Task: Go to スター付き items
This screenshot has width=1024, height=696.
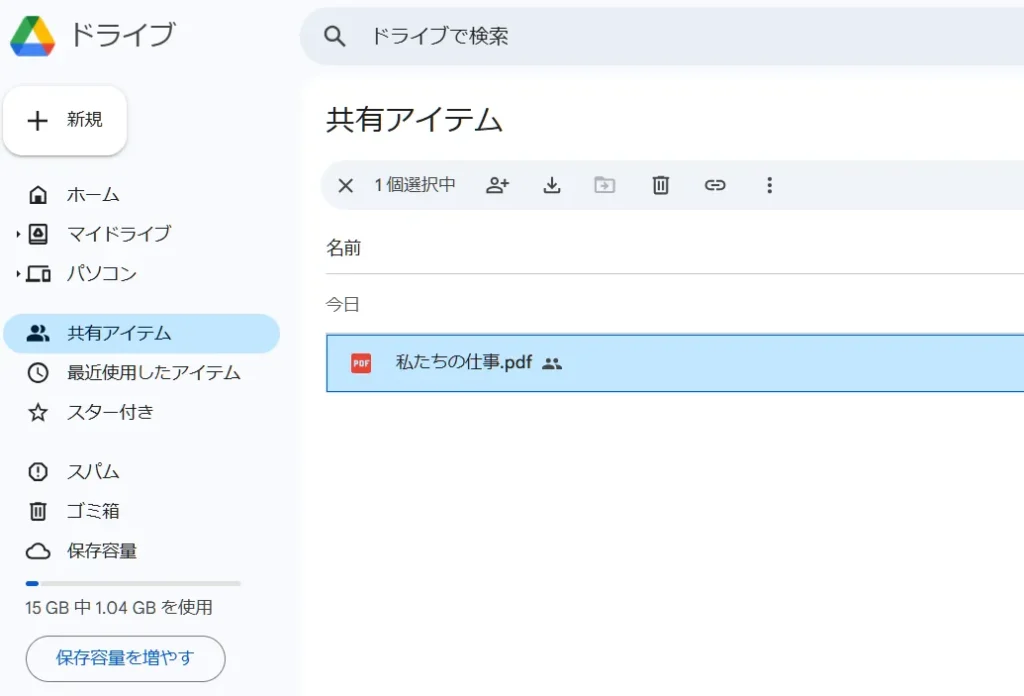Action: click(110, 412)
